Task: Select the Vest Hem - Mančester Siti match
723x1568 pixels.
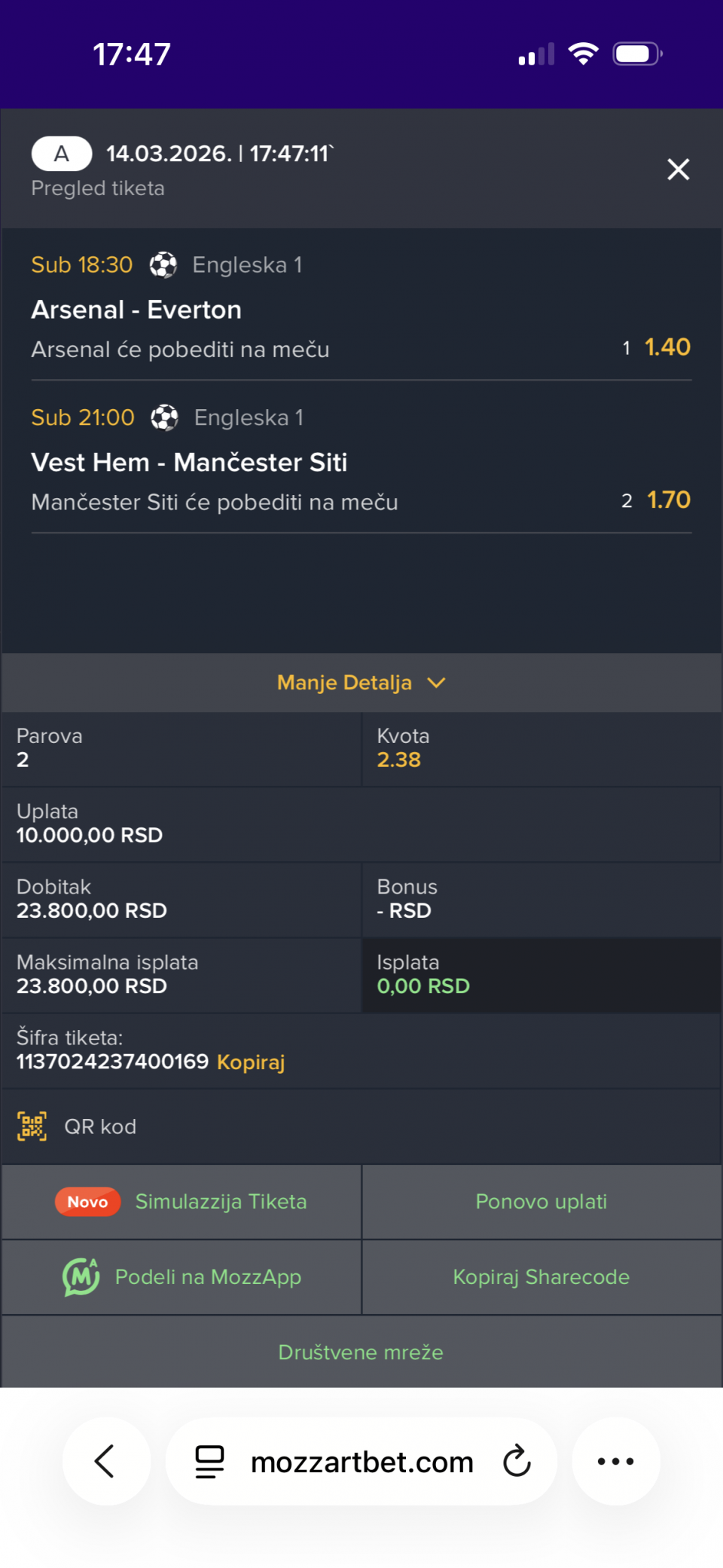Action: coord(189,463)
